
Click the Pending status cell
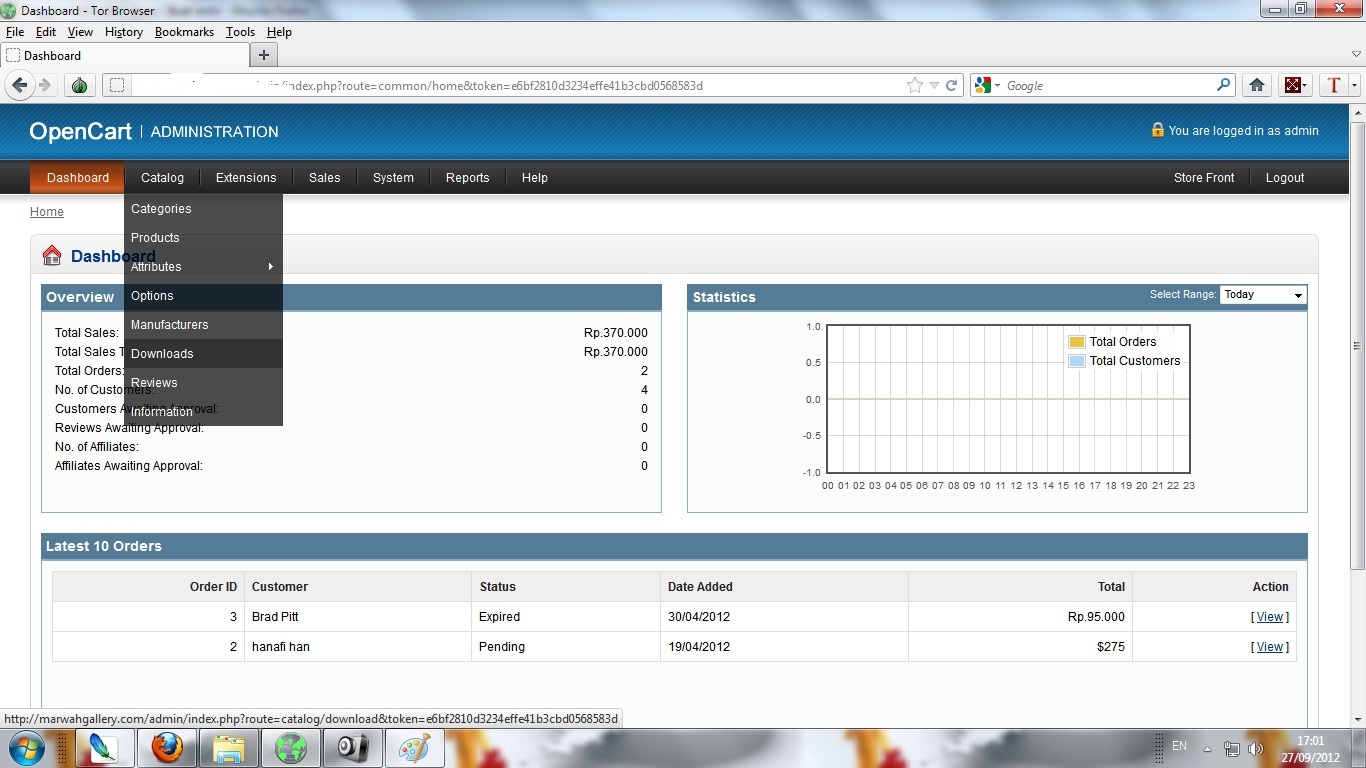pos(566,647)
